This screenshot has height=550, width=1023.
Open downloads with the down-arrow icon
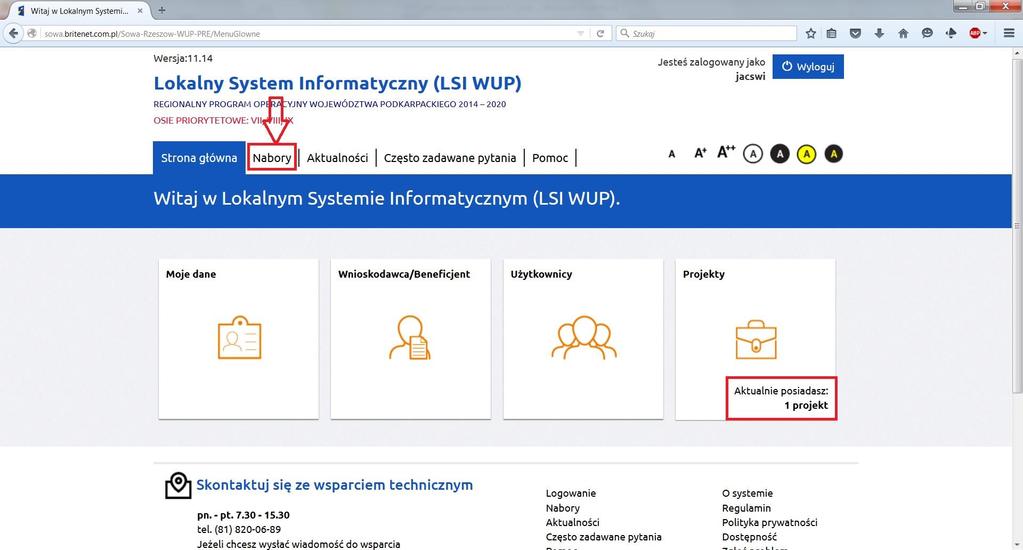[x=879, y=33]
